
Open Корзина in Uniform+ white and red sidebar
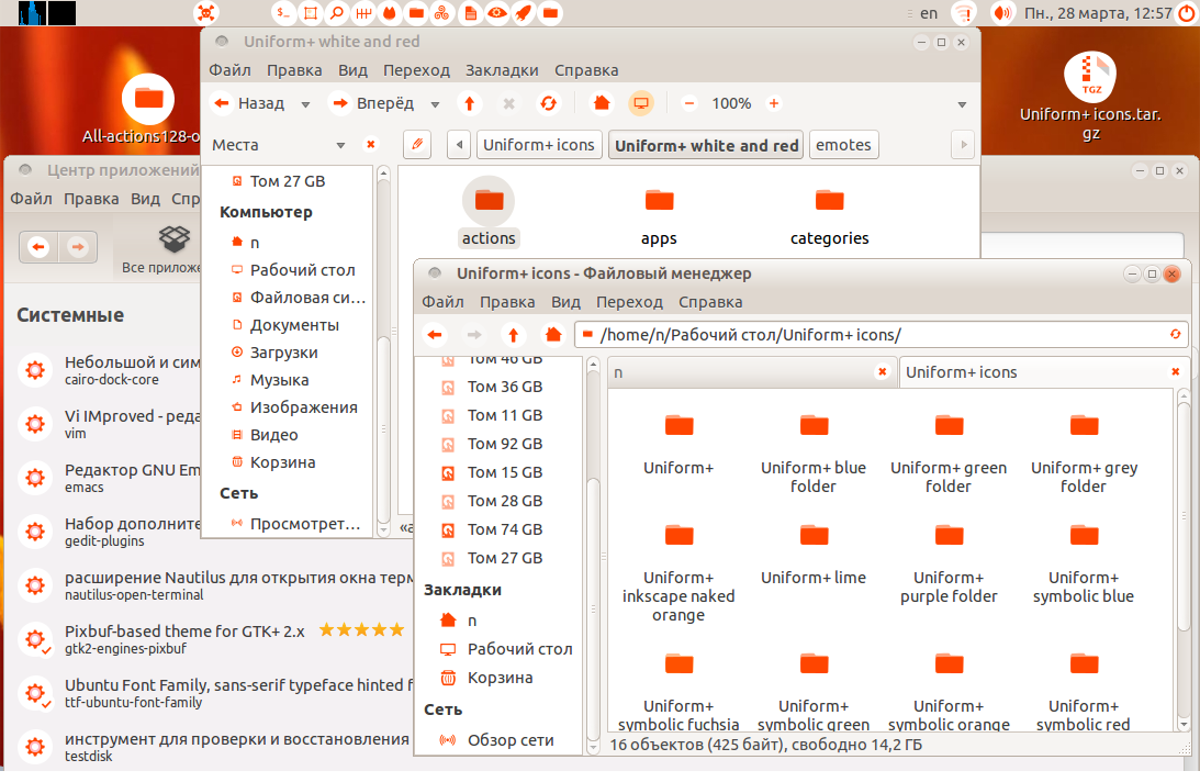283,462
